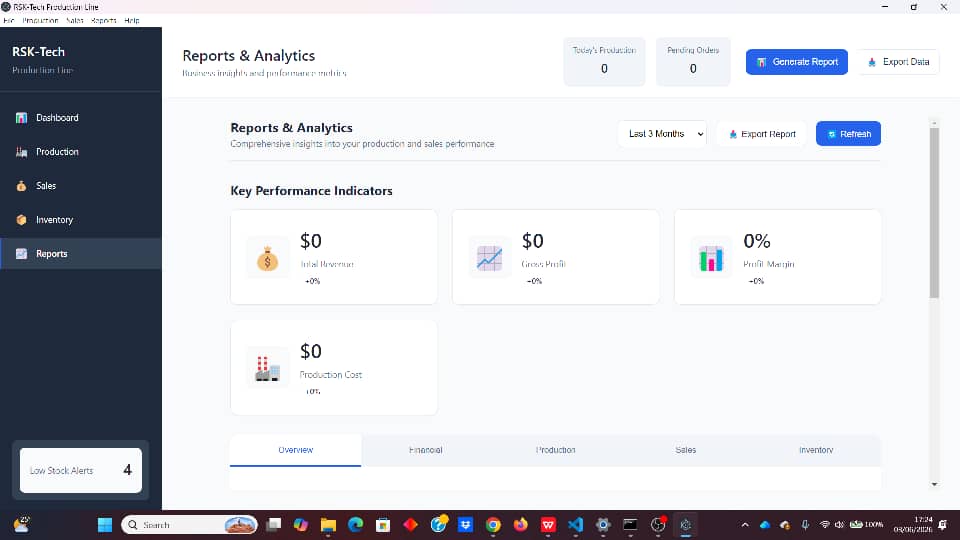
Task: Switch to the Overview tab
Action: [x=296, y=450]
